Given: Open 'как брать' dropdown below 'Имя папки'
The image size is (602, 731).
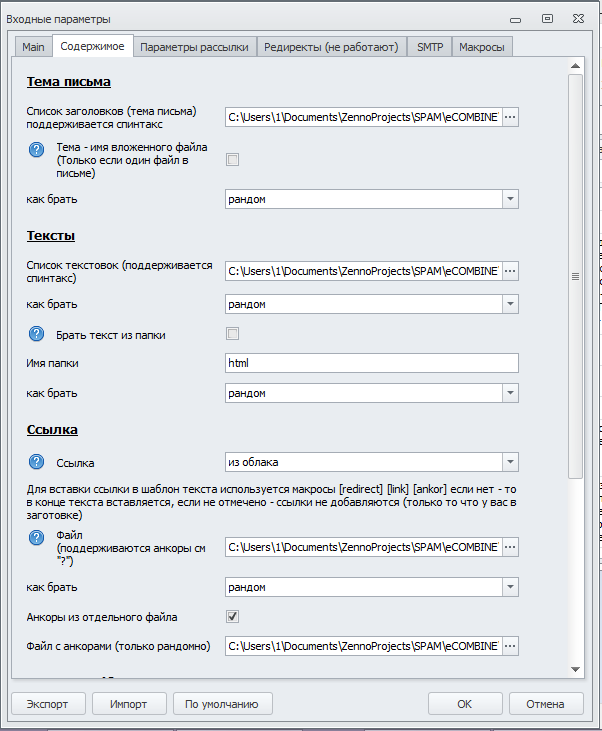Looking at the screenshot, I should point(510,393).
